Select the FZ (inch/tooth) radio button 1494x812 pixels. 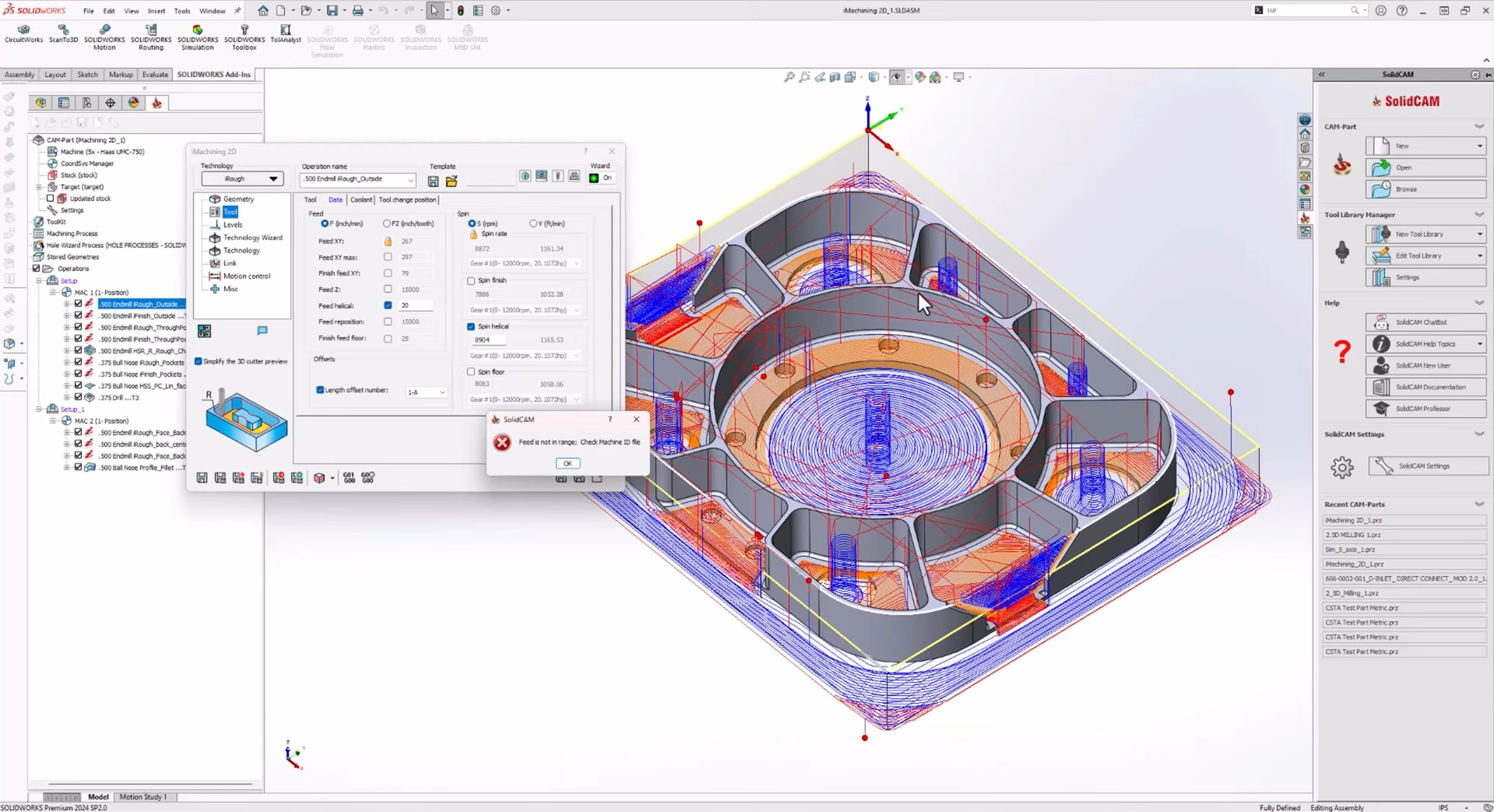387,223
